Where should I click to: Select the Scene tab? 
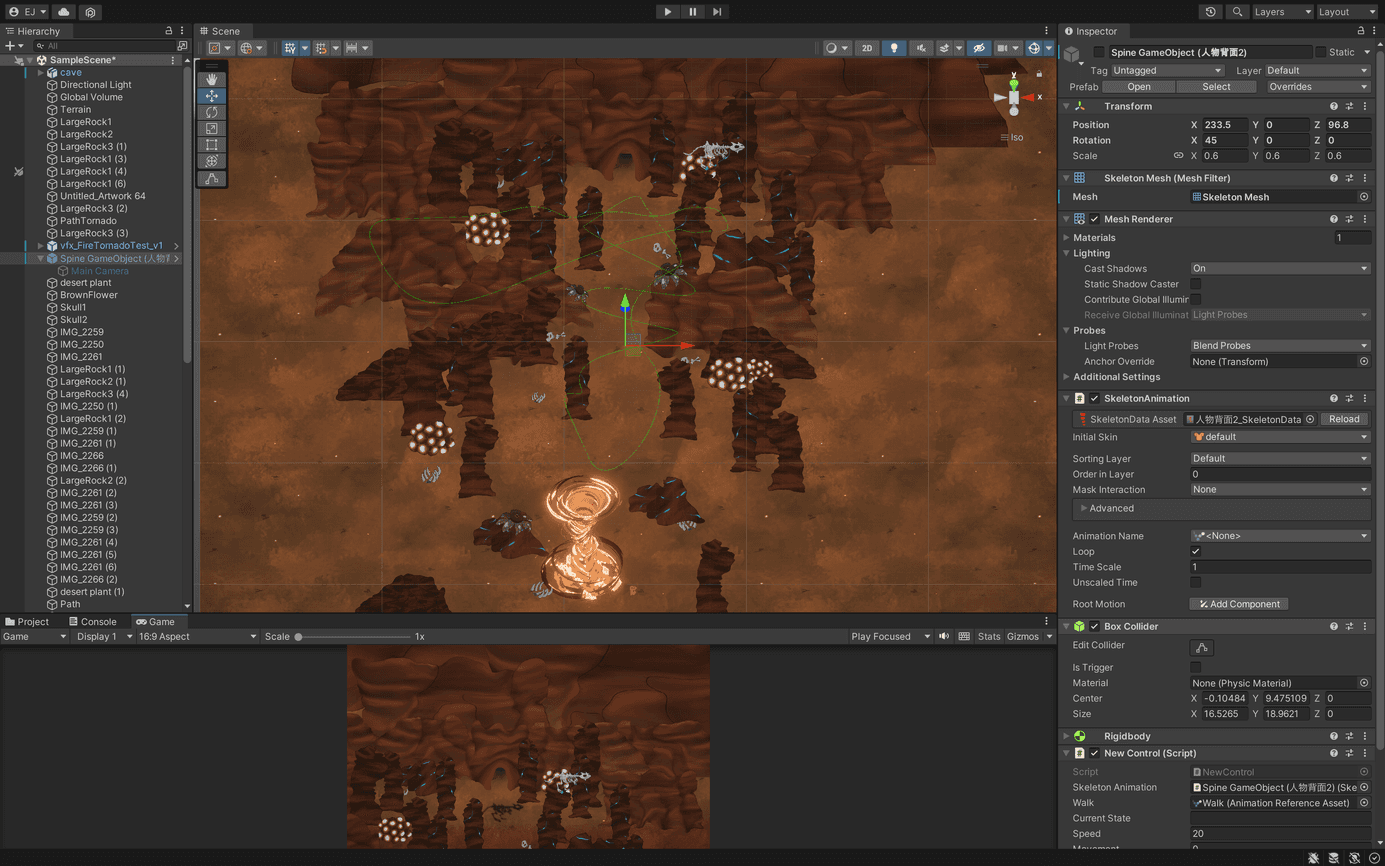[x=220, y=31]
